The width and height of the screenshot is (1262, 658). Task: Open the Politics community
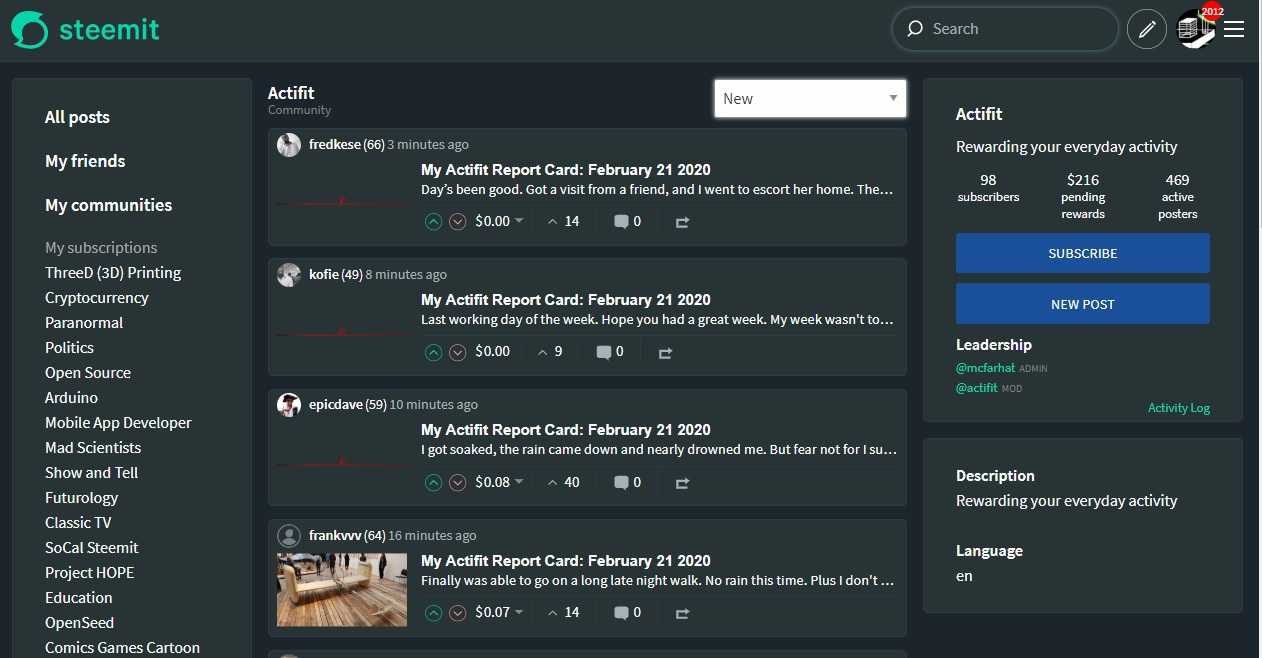[x=69, y=348]
